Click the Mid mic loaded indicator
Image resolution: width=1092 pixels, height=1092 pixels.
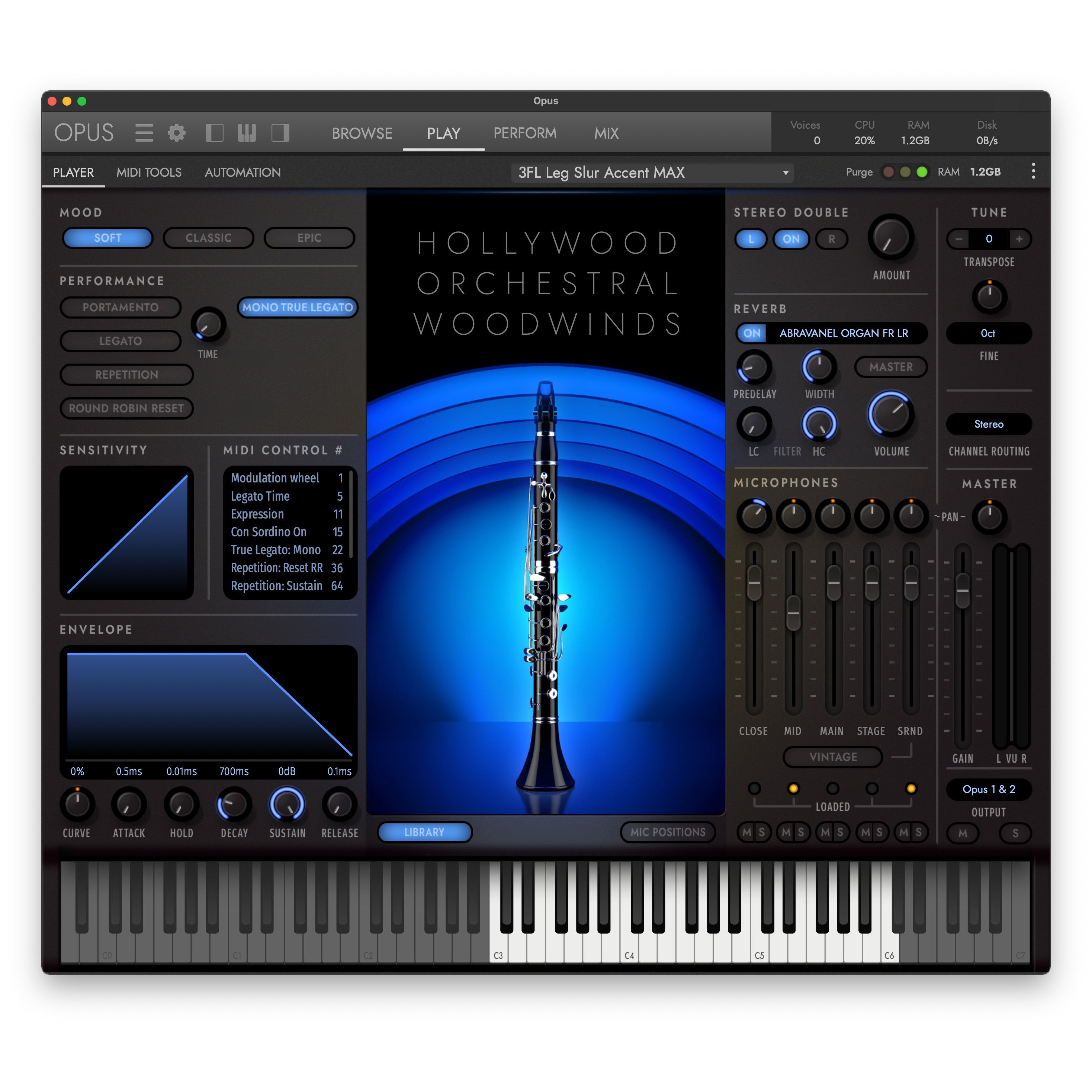[x=793, y=789]
